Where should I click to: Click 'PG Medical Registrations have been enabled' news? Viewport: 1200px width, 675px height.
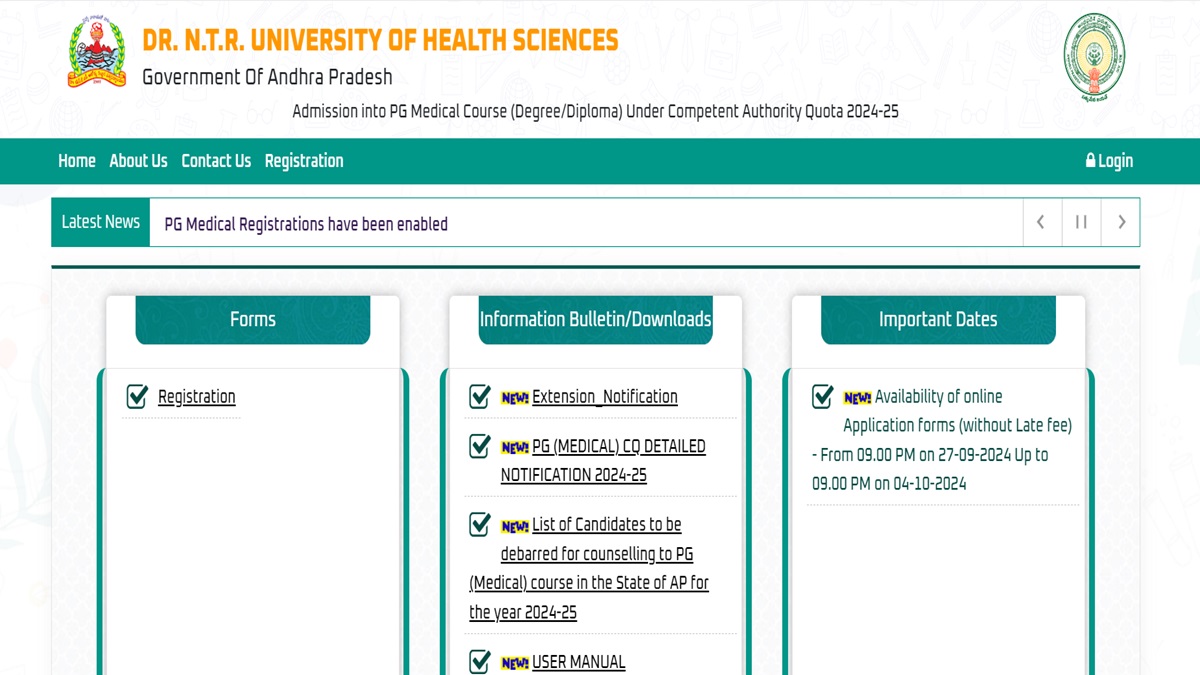point(306,224)
